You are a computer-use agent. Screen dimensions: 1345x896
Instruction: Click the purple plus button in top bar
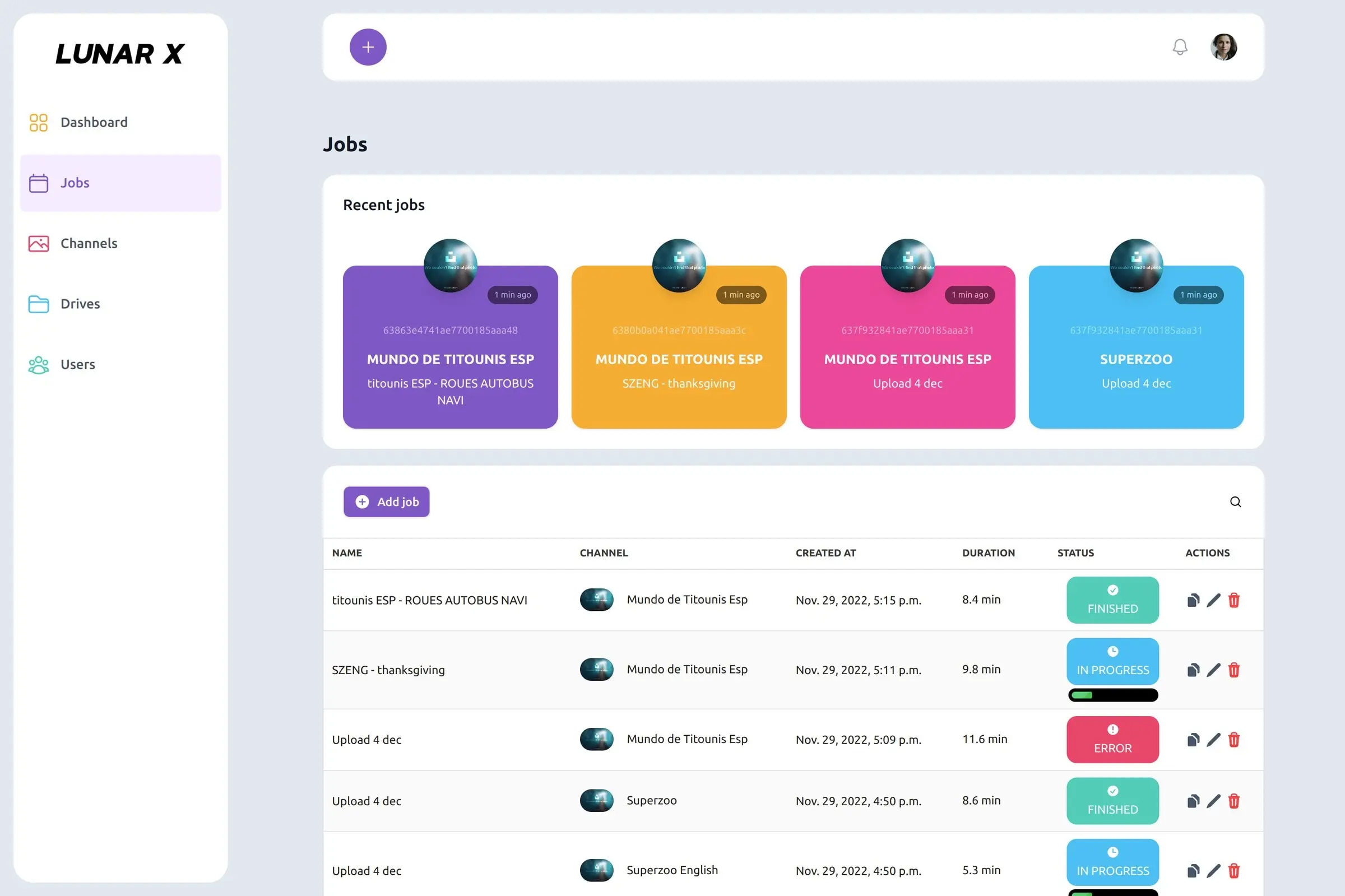pos(368,47)
